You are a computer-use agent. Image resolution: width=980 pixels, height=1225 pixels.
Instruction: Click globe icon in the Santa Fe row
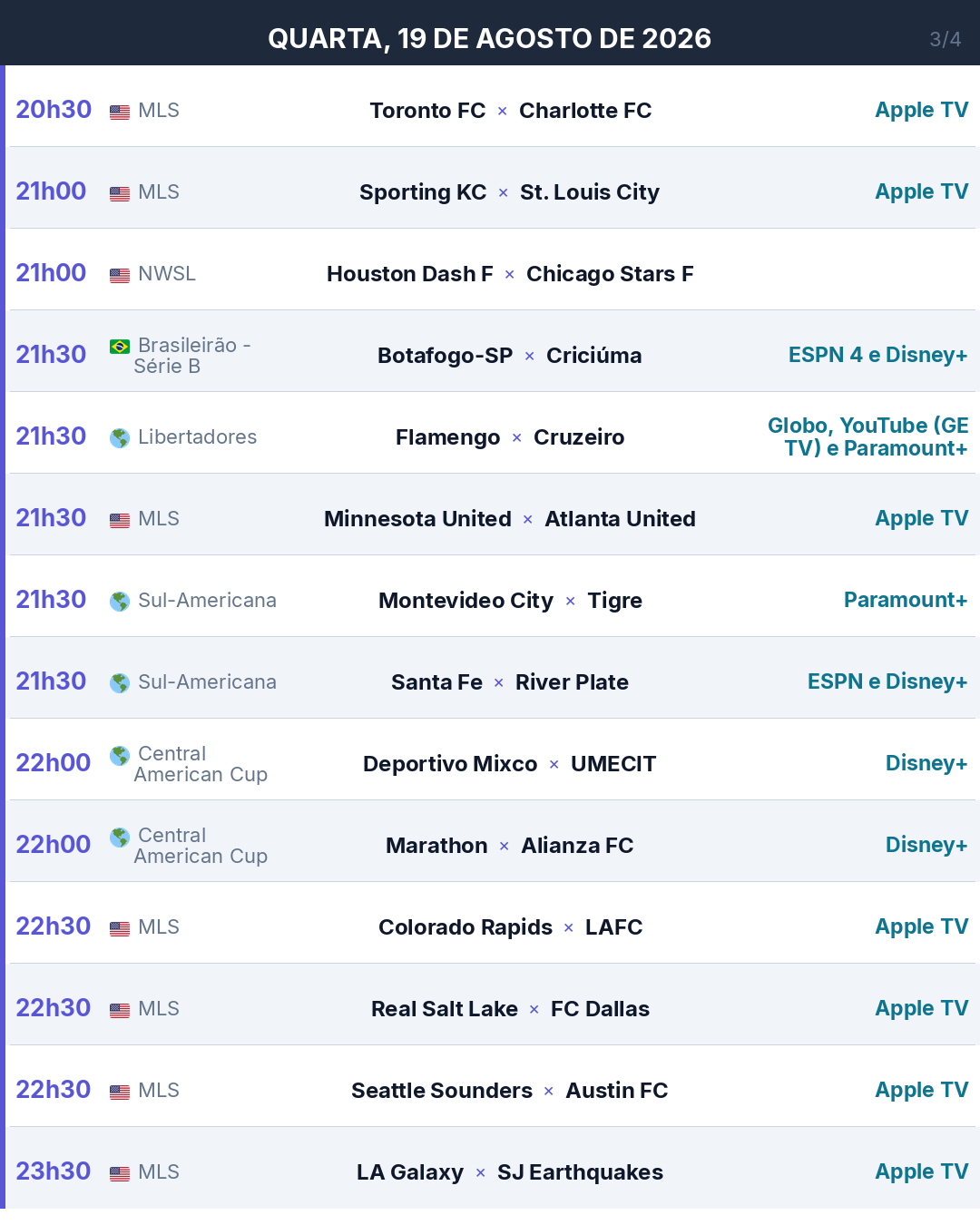pyautogui.click(x=120, y=683)
